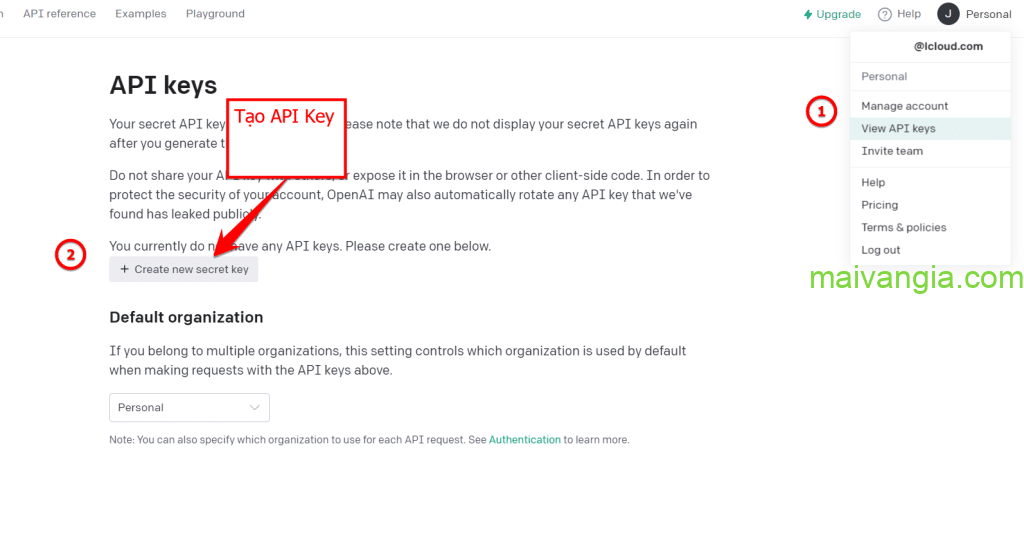Go to the Examples tab
Image resolution: width=1024 pixels, height=559 pixels.
(141, 14)
